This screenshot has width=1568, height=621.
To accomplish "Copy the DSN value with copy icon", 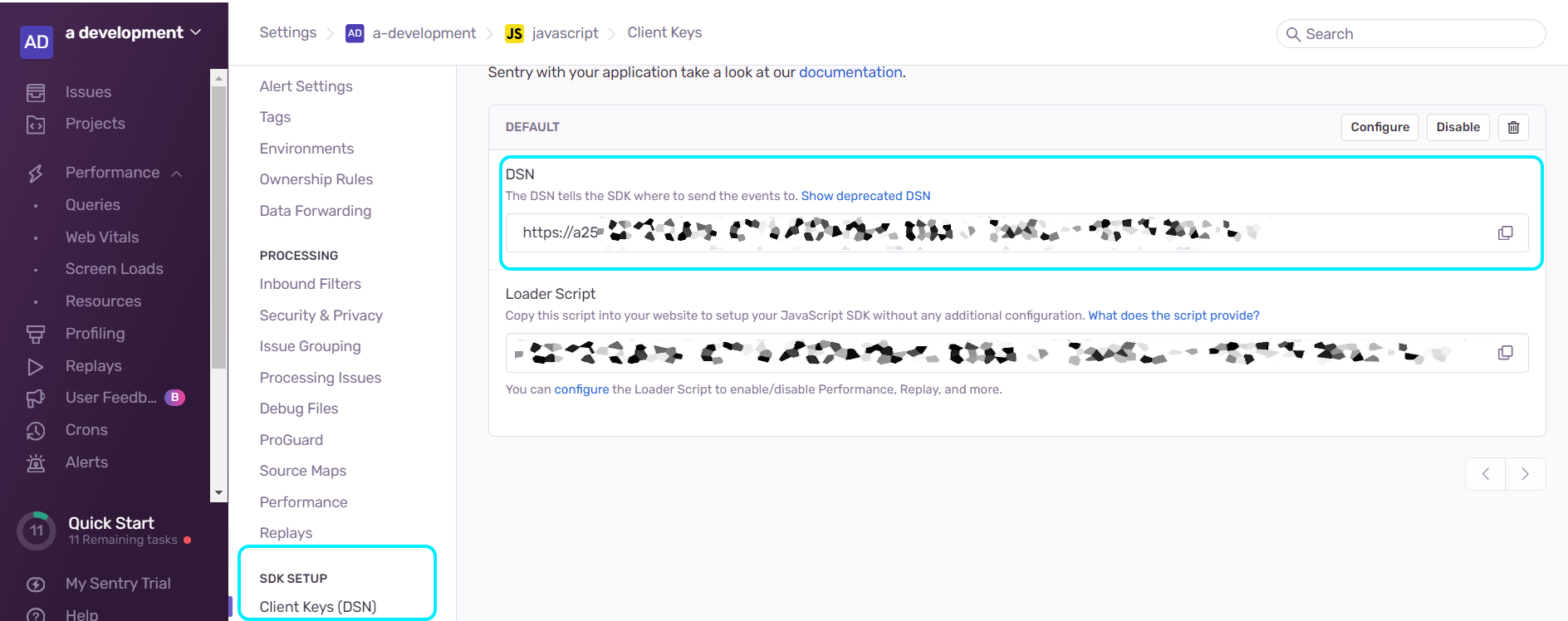I will pyautogui.click(x=1505, y=233).
